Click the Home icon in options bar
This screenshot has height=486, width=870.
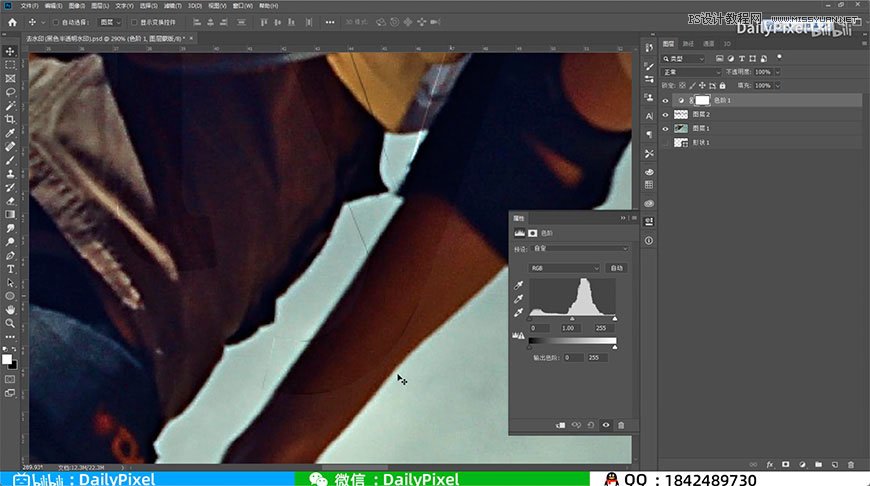[x=12, y=22]
